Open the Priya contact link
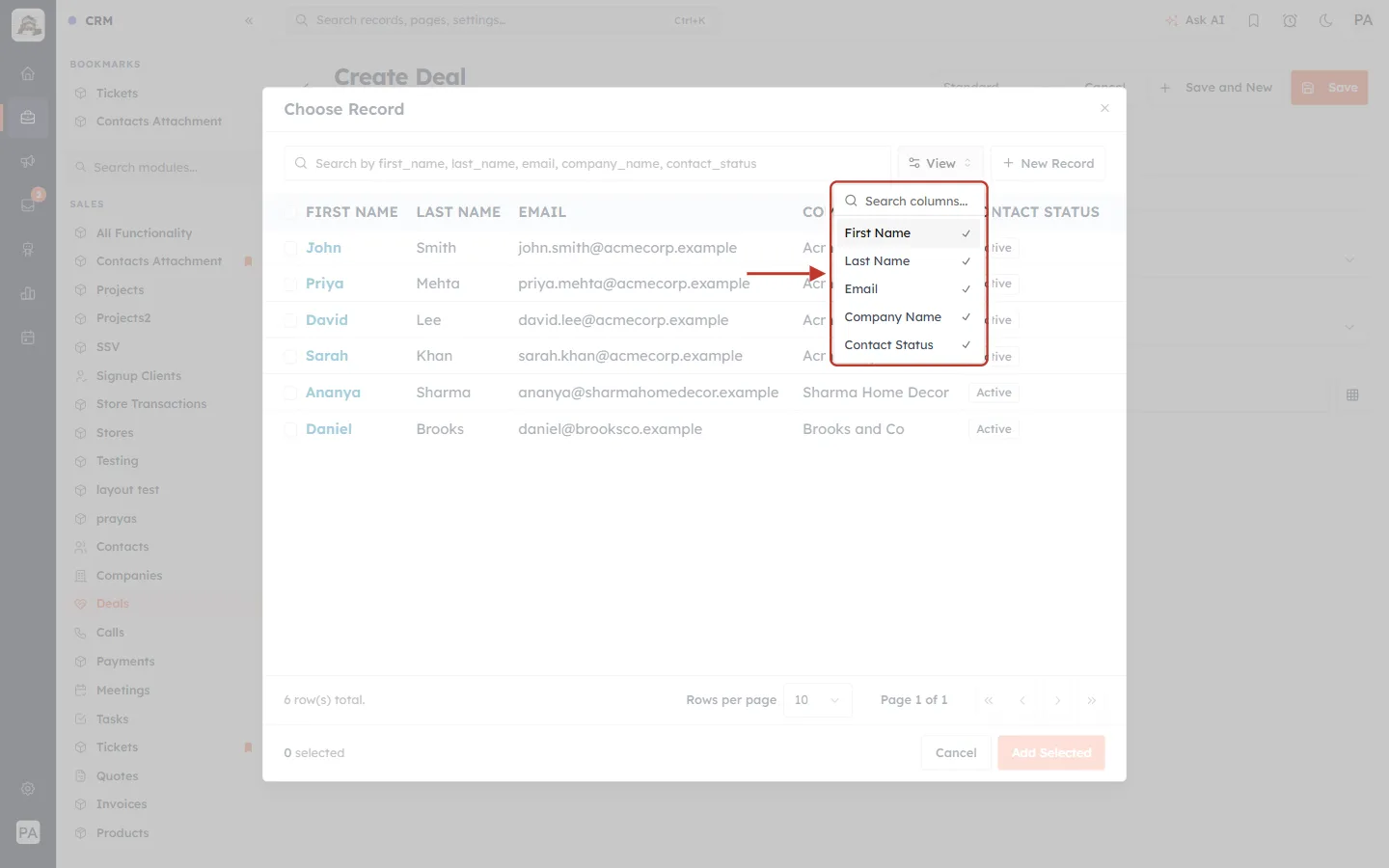The height and width of the screenshot is (868, 1389). [324, 284]
